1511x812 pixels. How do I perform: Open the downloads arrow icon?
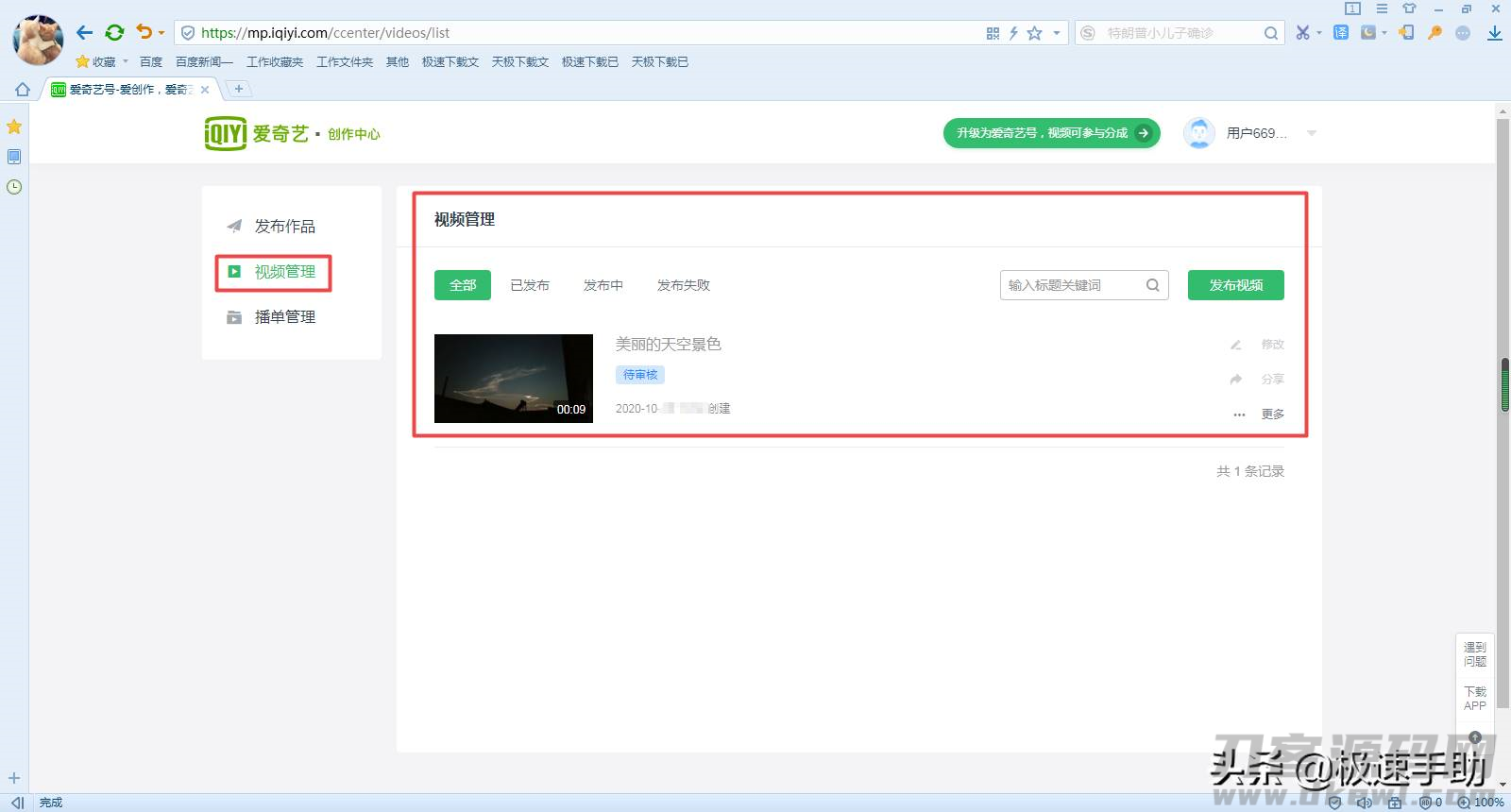(1495, 33)
